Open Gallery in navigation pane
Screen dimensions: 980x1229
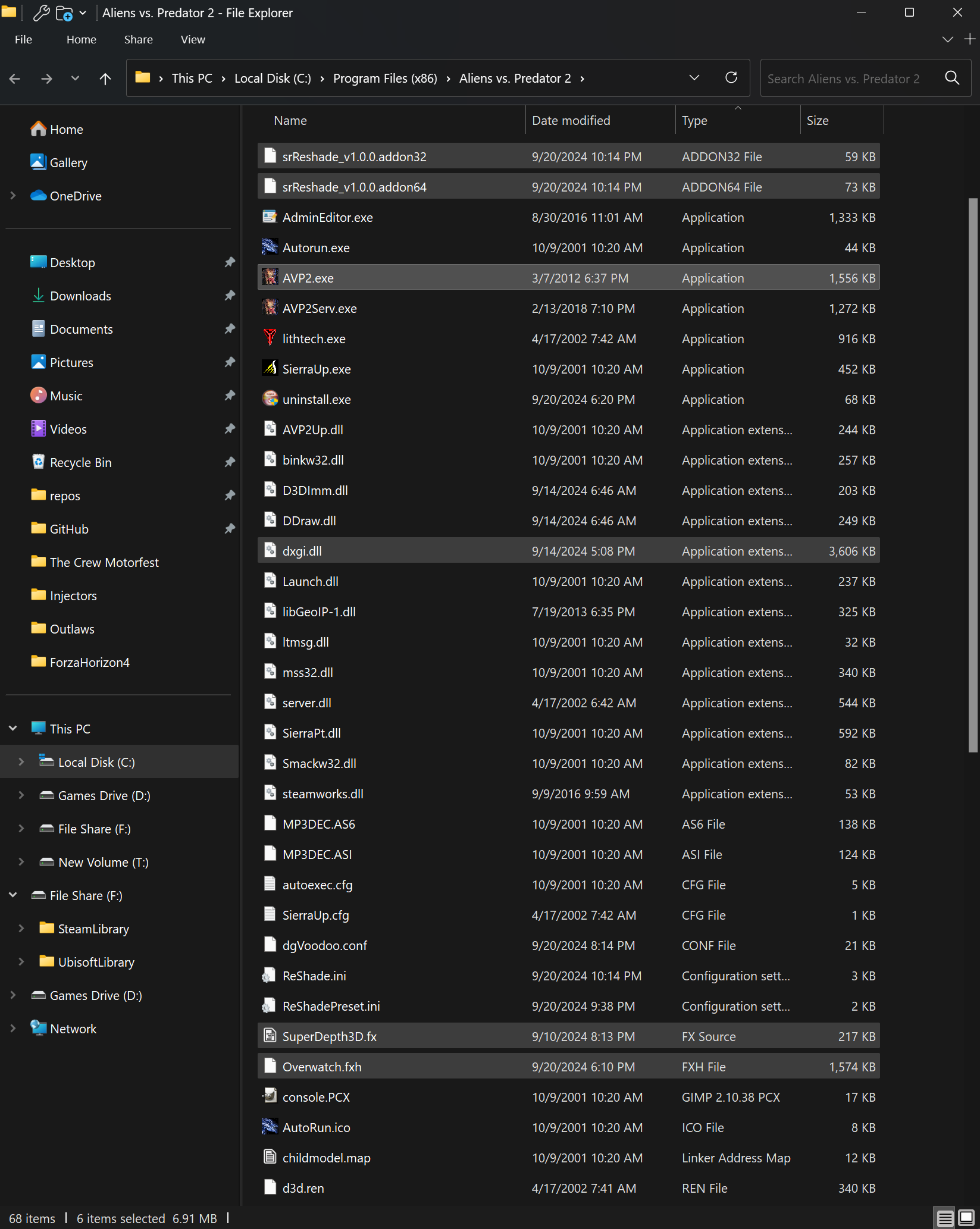click(x=68, y=162)
